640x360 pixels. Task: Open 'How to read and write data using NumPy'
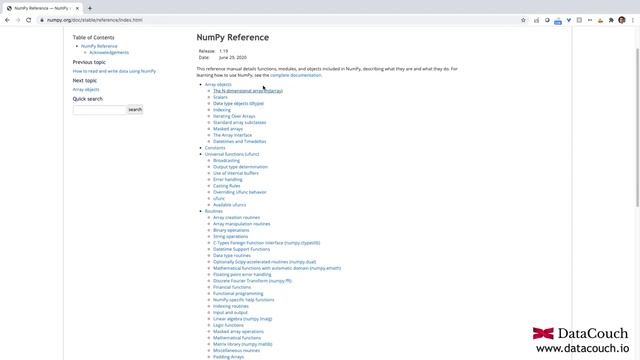click(x=114, y=71)
